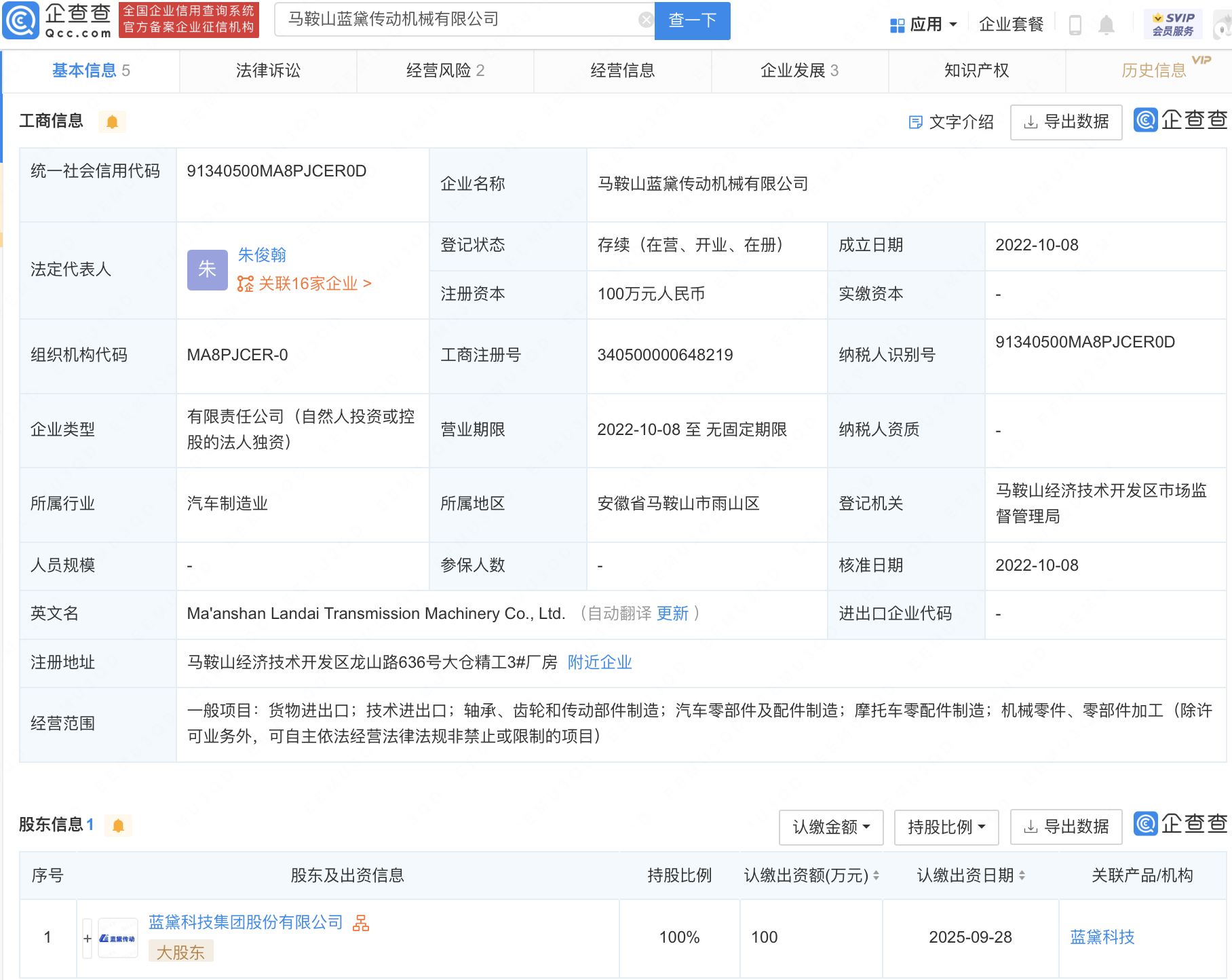Select 组织机构代码 value MA8PJCER-0
This screenshot has height=980, width=1232.
pos(237,355)
